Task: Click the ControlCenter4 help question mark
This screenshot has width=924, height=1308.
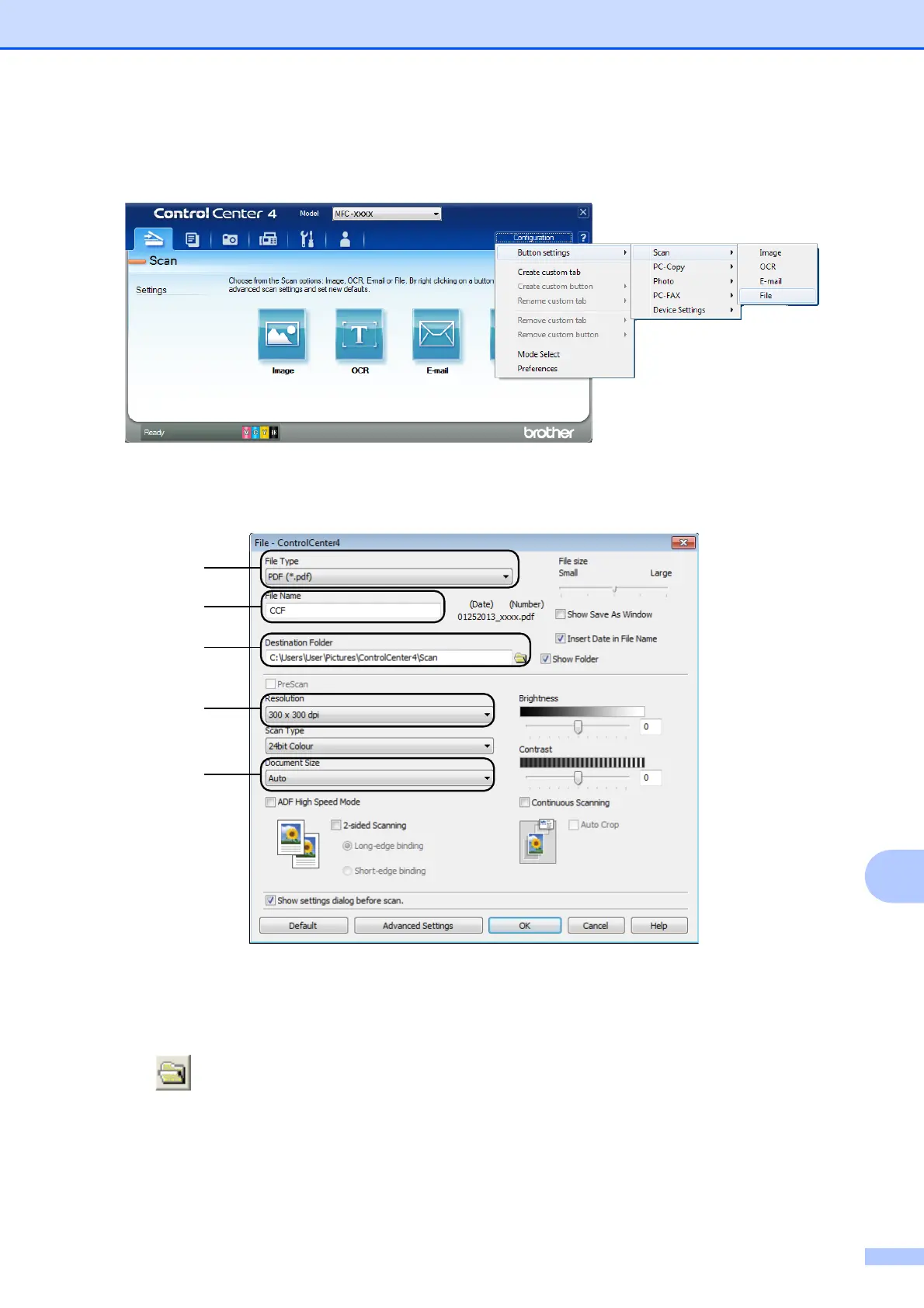Action: (x=583, y=238)
